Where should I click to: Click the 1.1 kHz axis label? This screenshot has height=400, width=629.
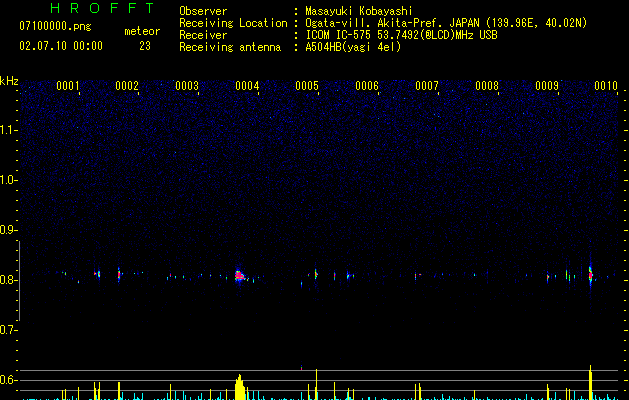[x=9, y=130]
